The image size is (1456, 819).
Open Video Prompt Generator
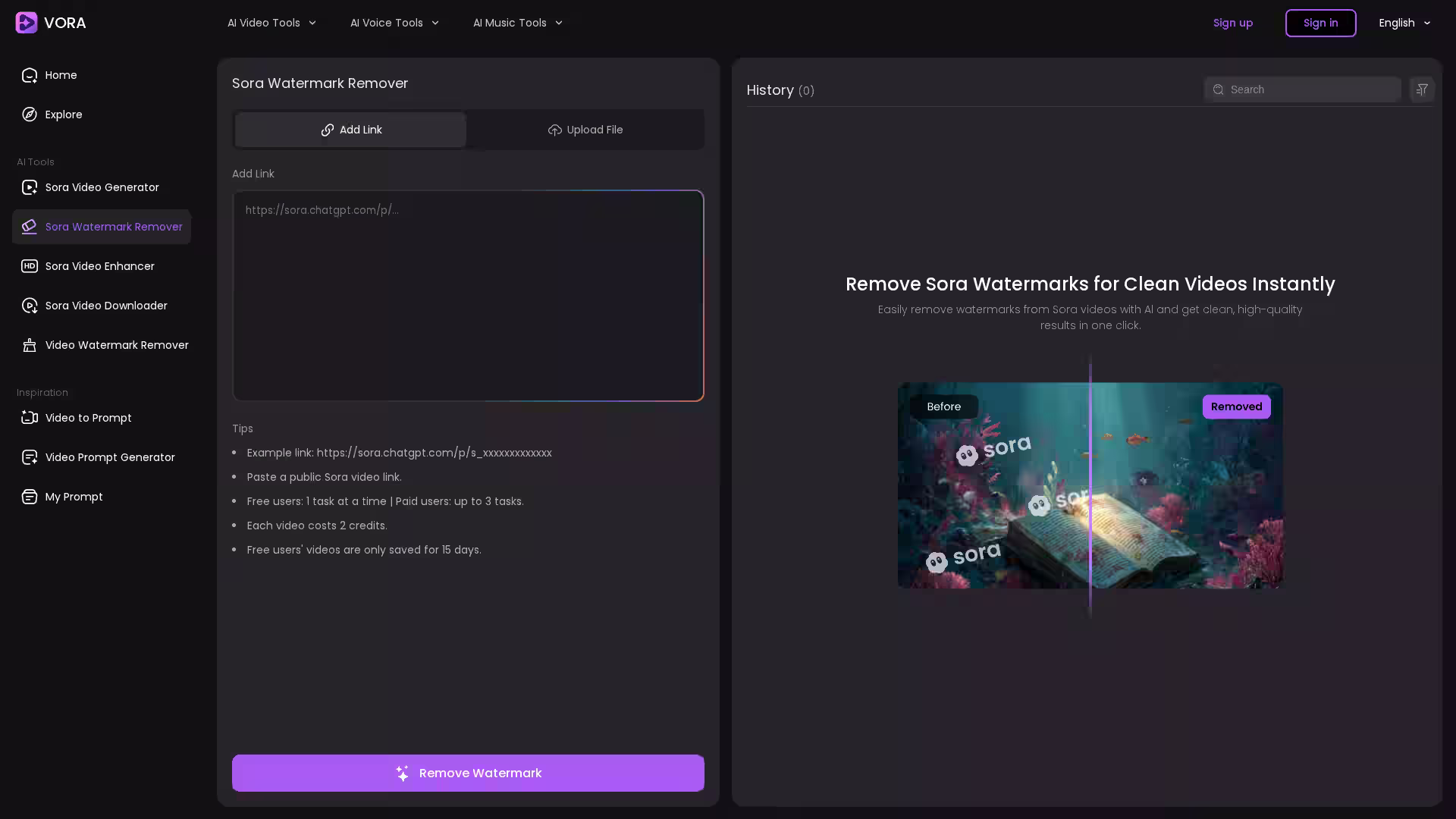pyautogui.click(x=109, y=457)
